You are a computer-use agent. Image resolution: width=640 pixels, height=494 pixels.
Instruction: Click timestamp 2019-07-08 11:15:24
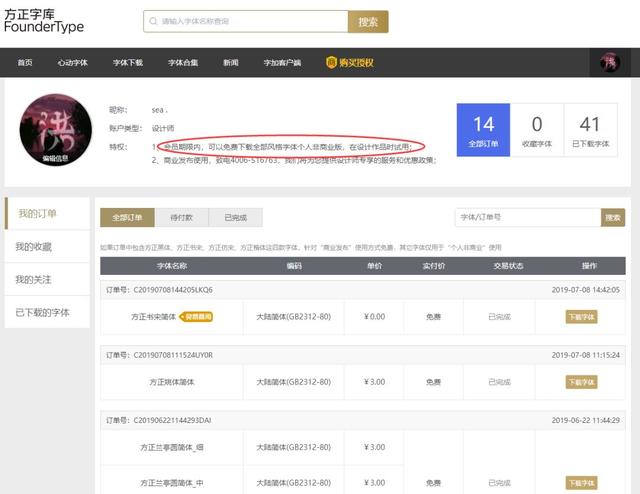click(586, 355)
